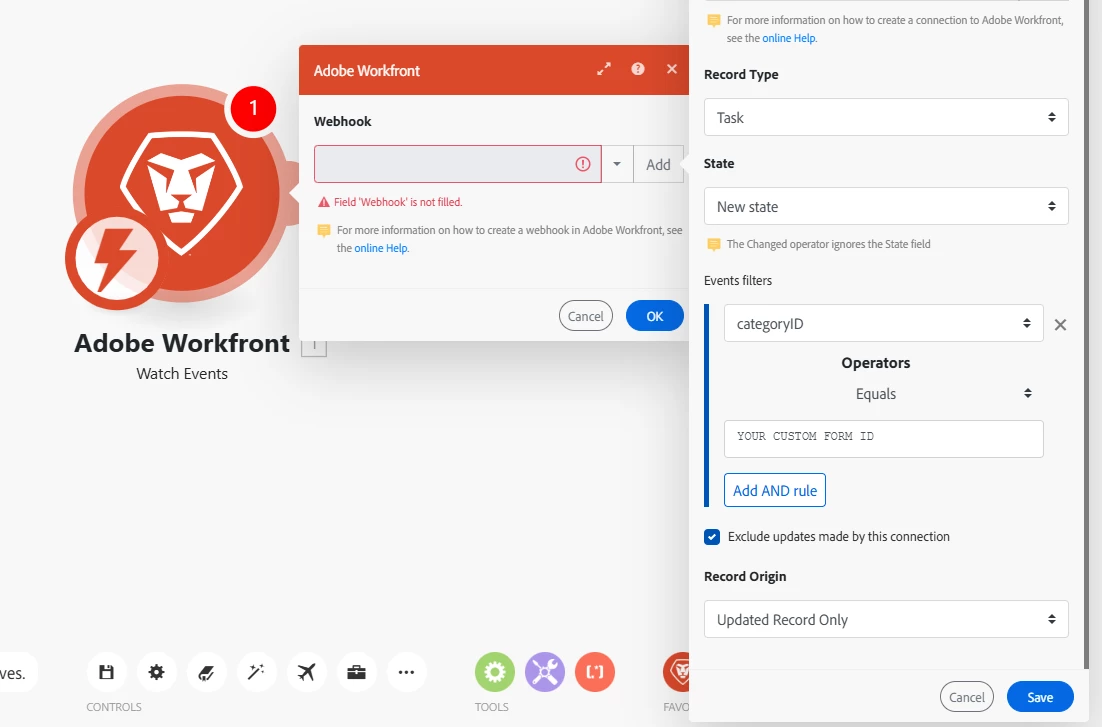Viewport: 1102px width, 727px height.
Task: Open the State dropdown showing New state
Action: click(x=886, y=206)
